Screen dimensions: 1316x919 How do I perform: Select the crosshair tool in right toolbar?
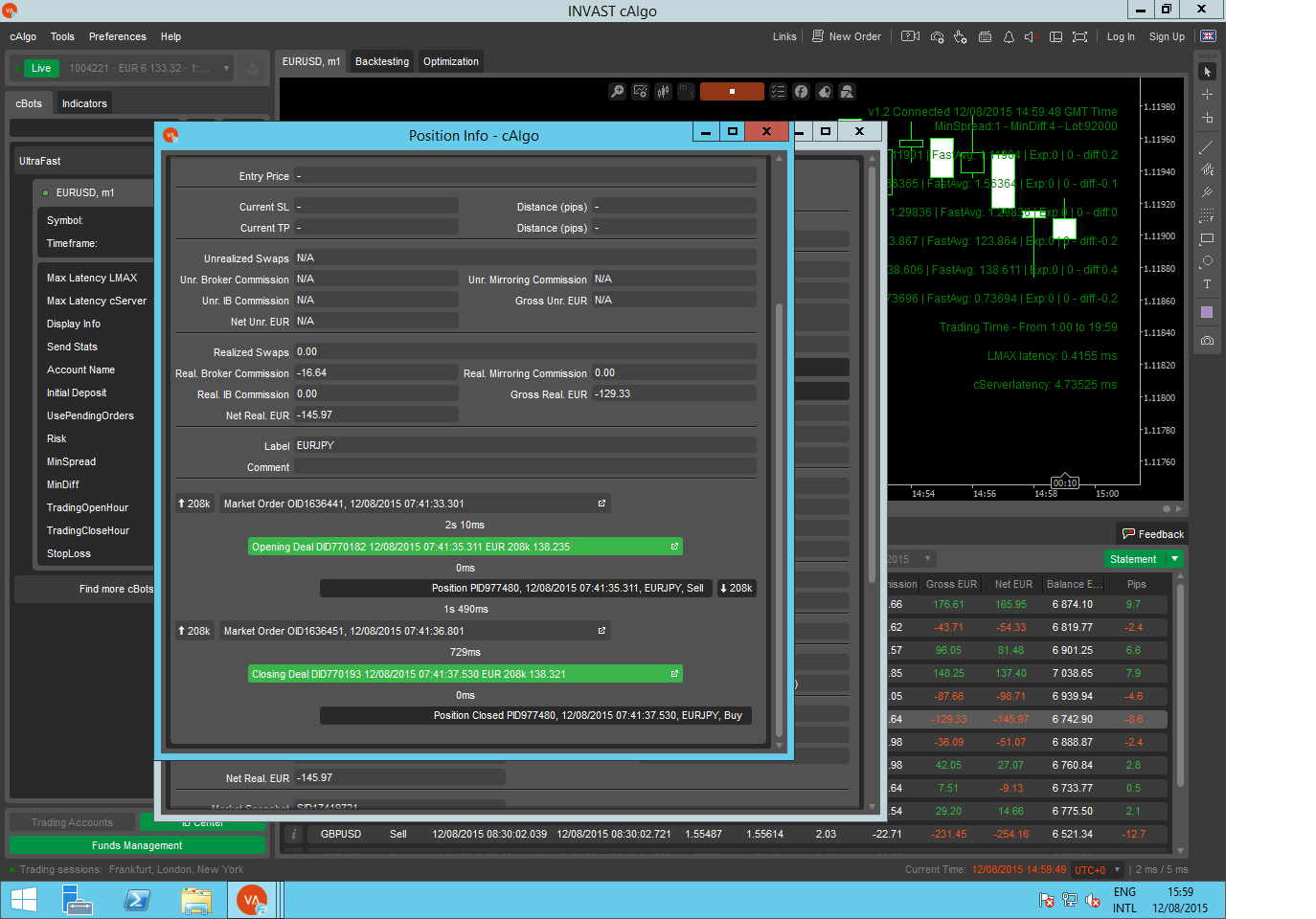[1207, 95]
